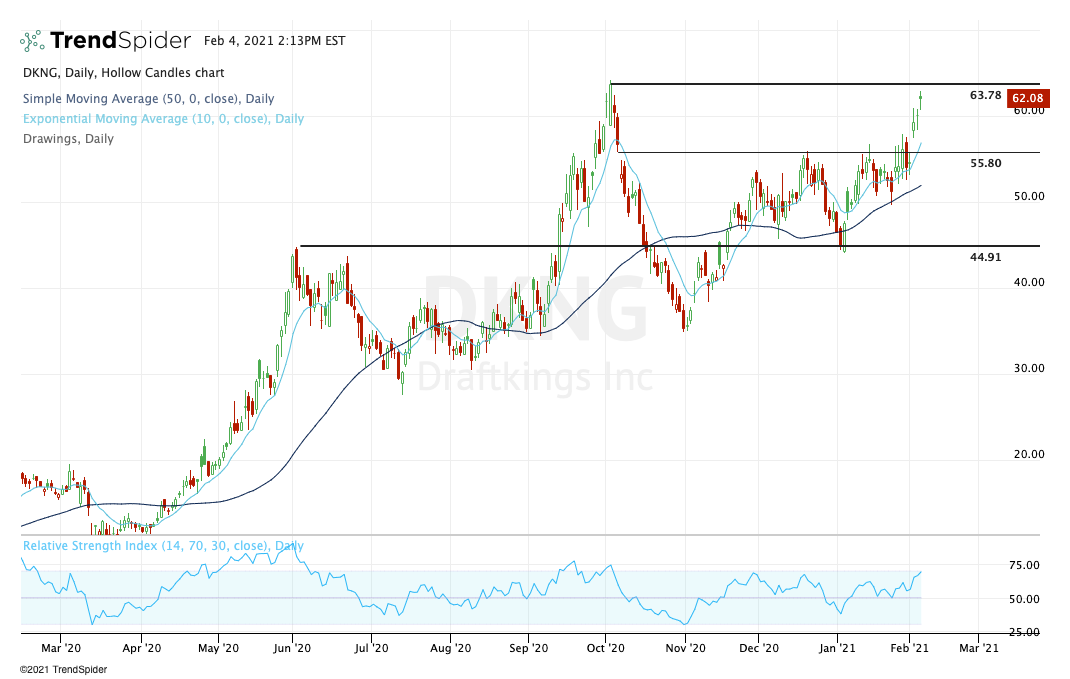Viewport: 1070px width, 679px height.
Task: Click the Sep '20 date axis label
Action: 528,648
